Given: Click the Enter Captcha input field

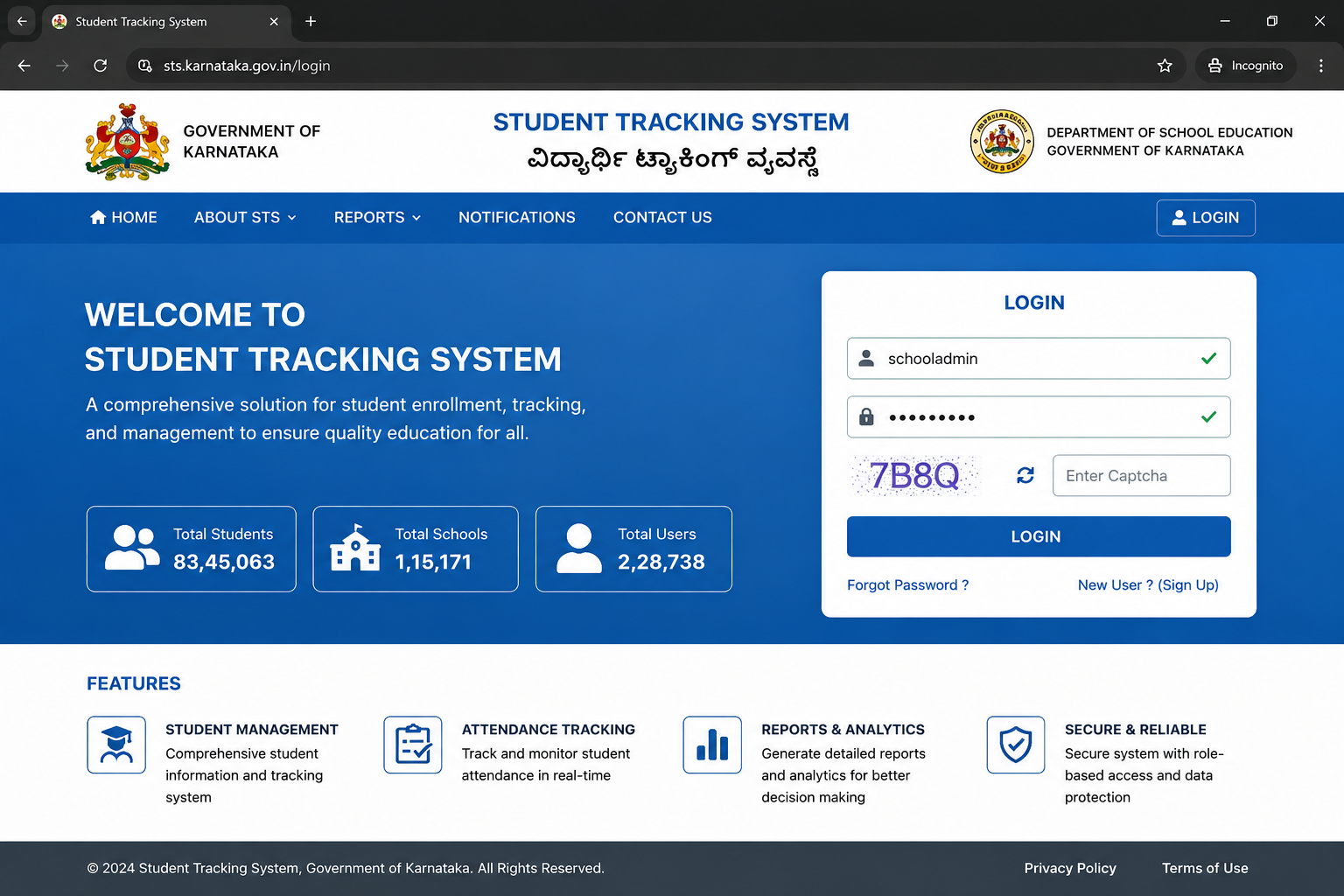Looking at the screenshot, I should coord(1141,475).
